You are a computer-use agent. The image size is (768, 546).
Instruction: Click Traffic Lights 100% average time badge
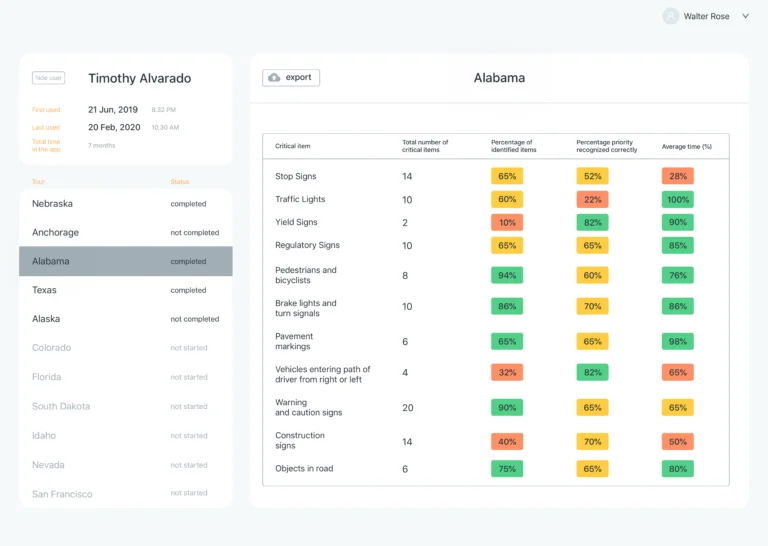pyautogui.click(x=677, y=199)
